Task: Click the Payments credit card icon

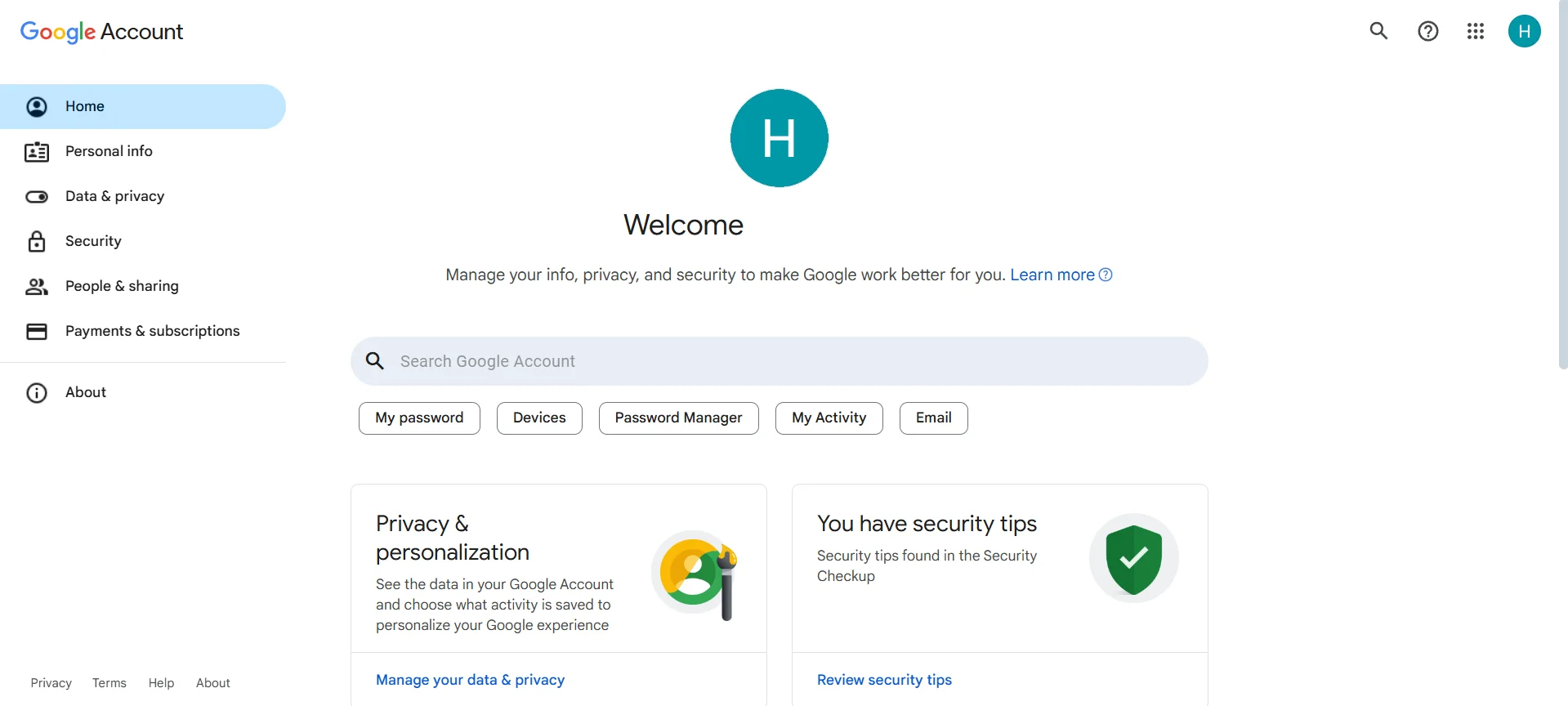Action: click(37, 331)
